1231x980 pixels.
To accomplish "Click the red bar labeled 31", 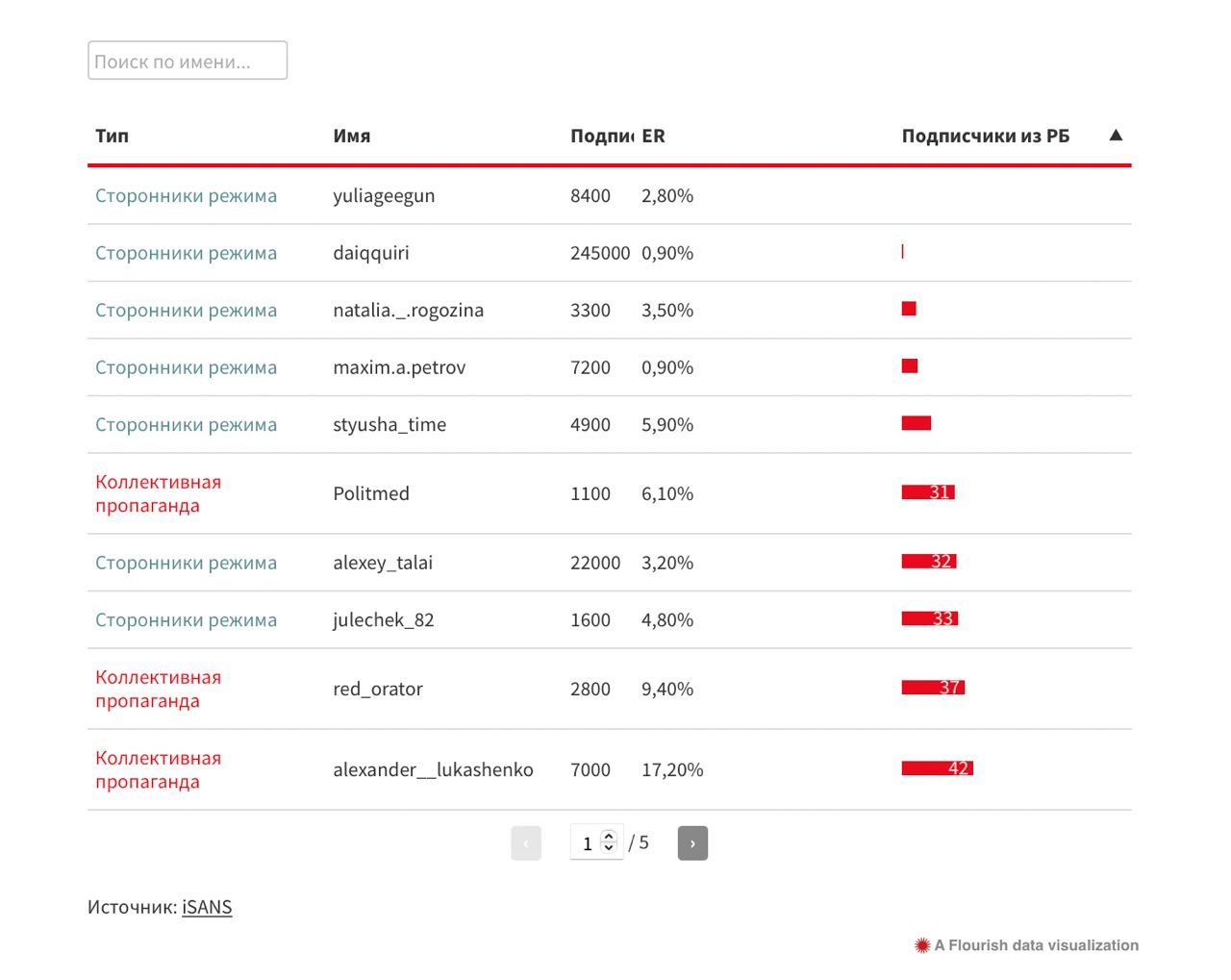I will click(928, 492).
